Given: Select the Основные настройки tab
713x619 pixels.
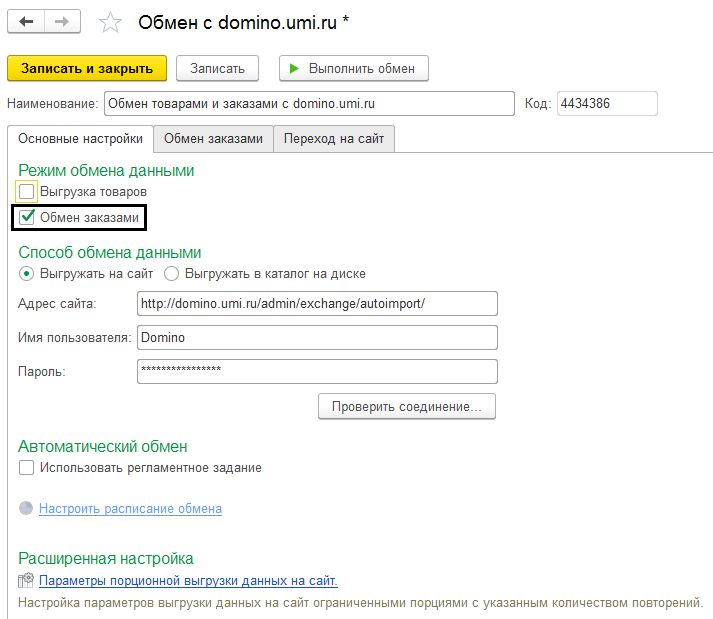Looking at the screenshot, I should click(80, 139).
